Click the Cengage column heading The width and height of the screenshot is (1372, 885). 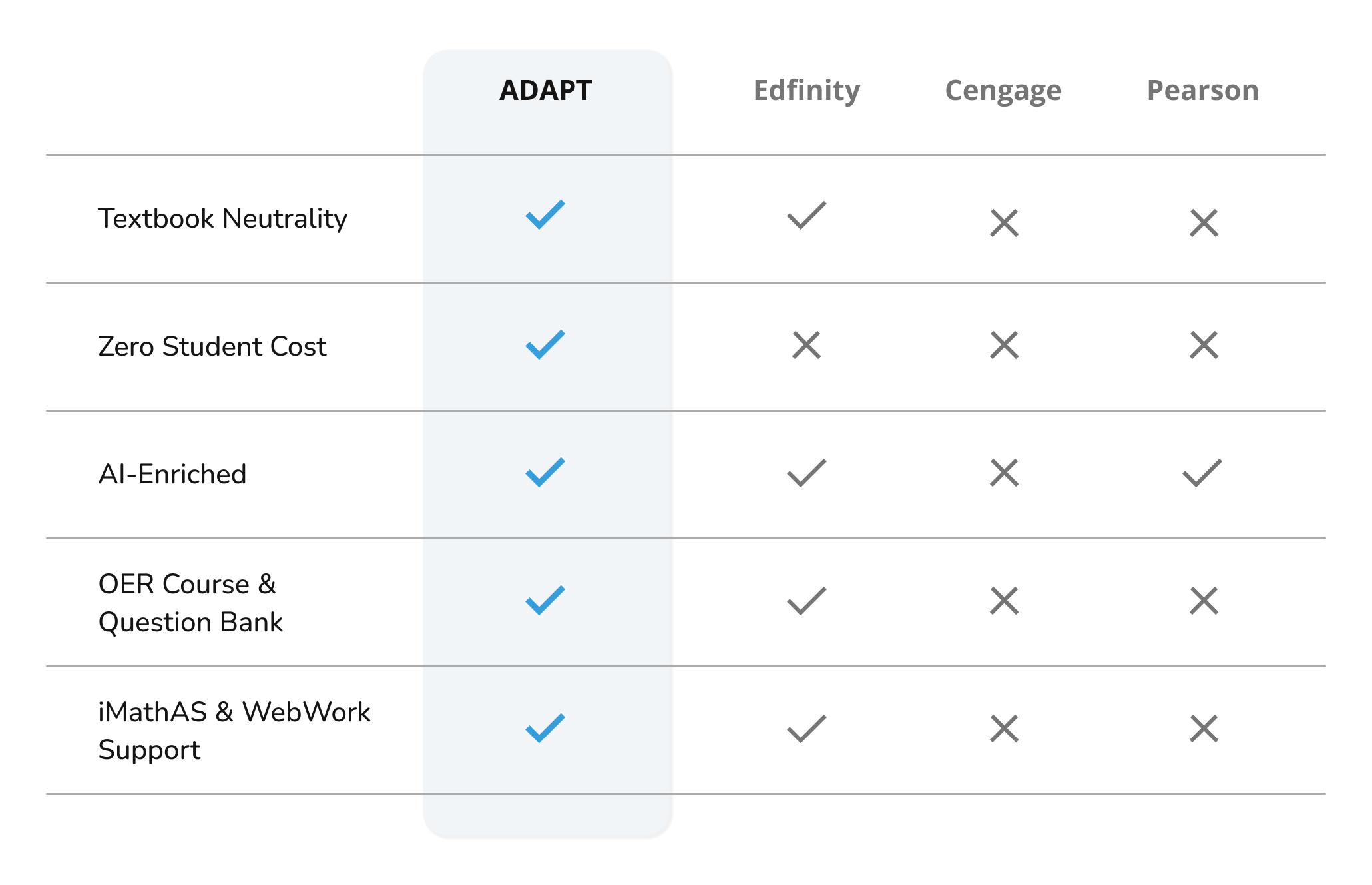pyautogui.click(x=1003, y=91)
